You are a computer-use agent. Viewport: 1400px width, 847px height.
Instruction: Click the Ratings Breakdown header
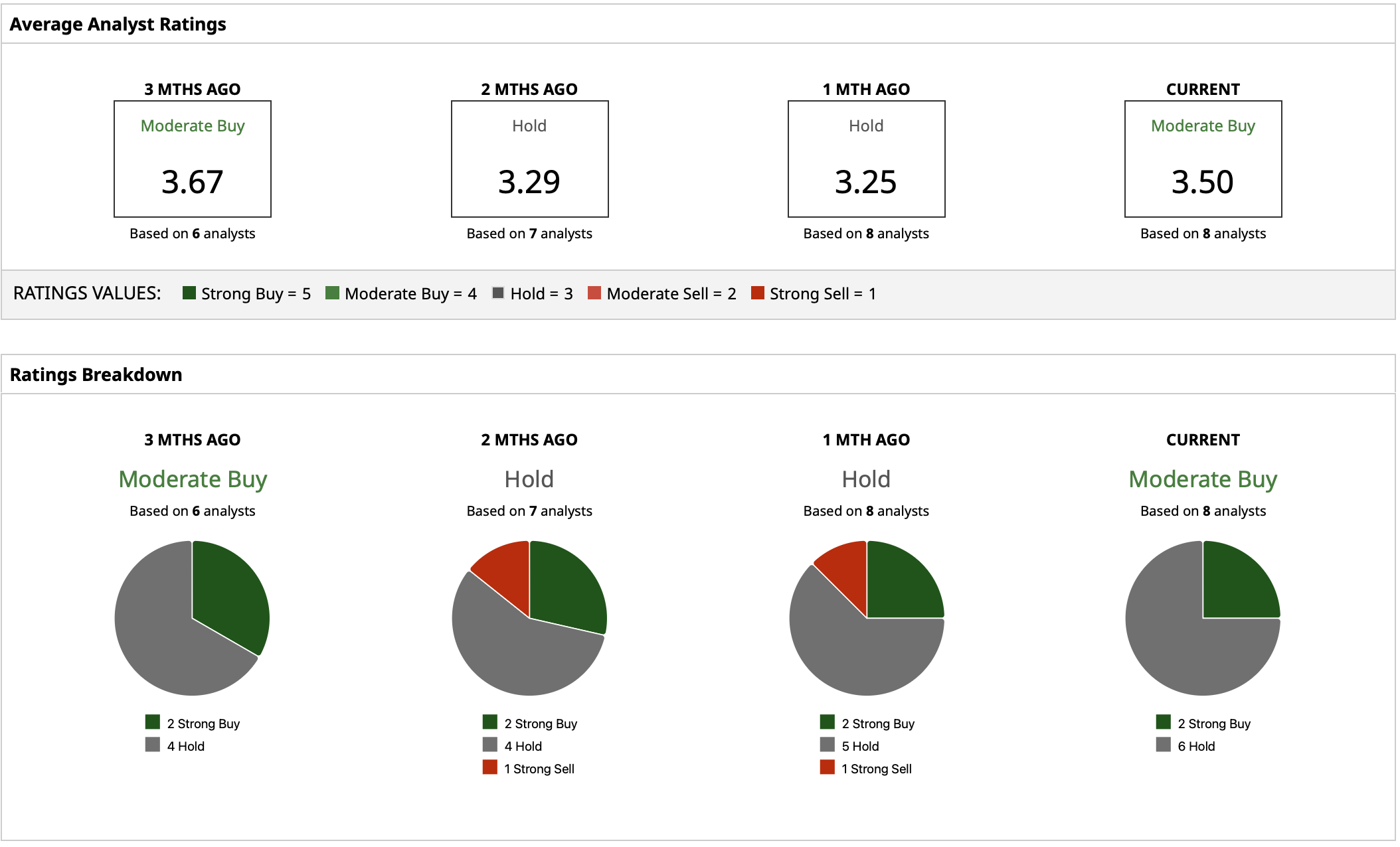[96, 374]
